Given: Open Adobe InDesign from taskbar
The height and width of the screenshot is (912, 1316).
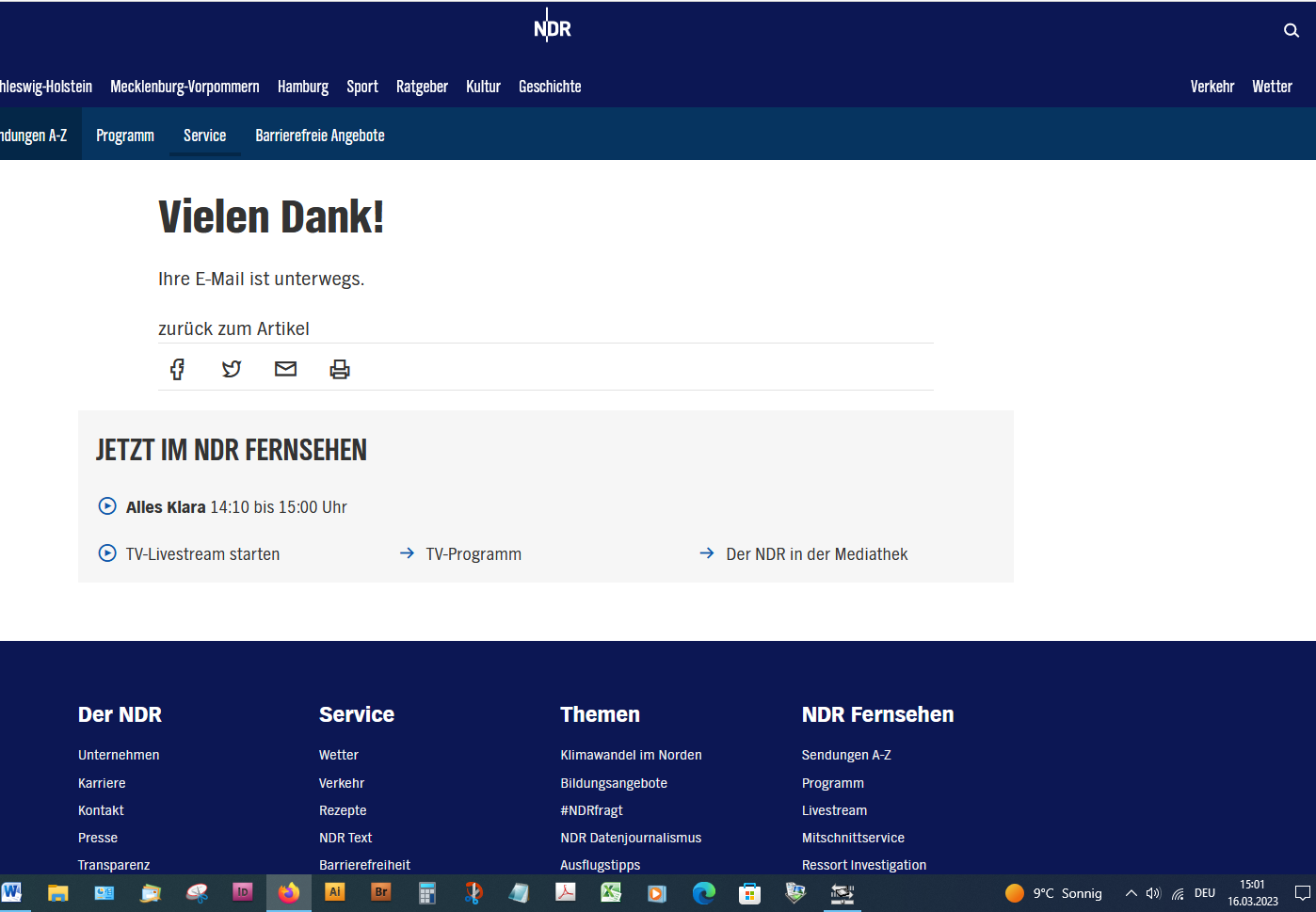Looking at the screenshot, I should pos(242,892).
